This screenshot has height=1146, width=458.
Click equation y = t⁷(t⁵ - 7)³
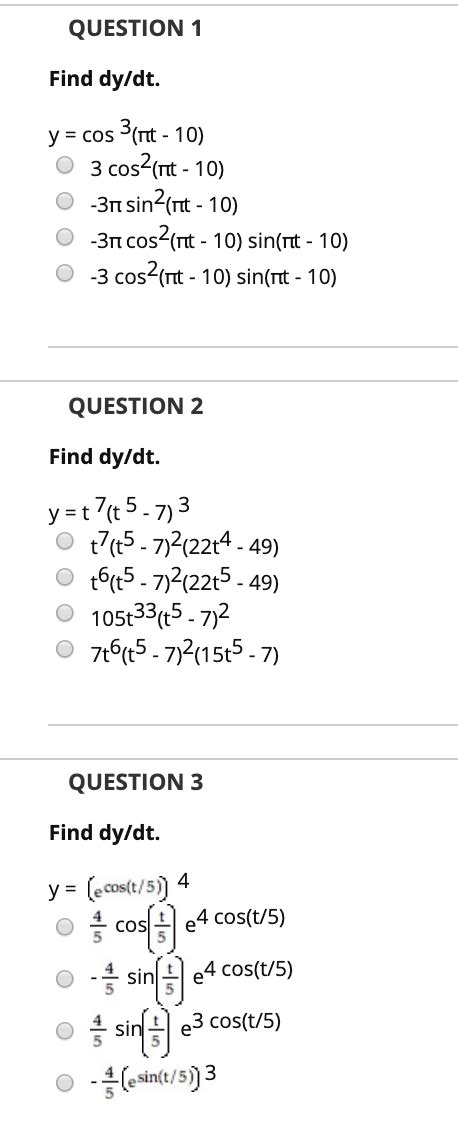click(121, 509)
